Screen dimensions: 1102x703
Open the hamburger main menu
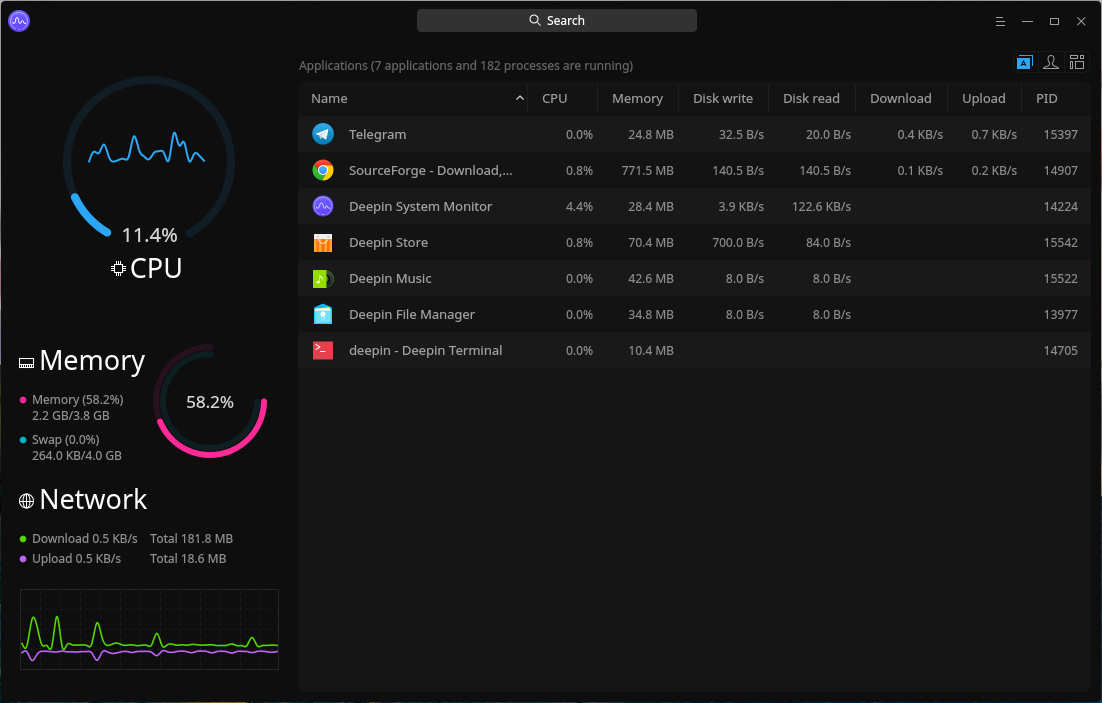coord(1000,22)
